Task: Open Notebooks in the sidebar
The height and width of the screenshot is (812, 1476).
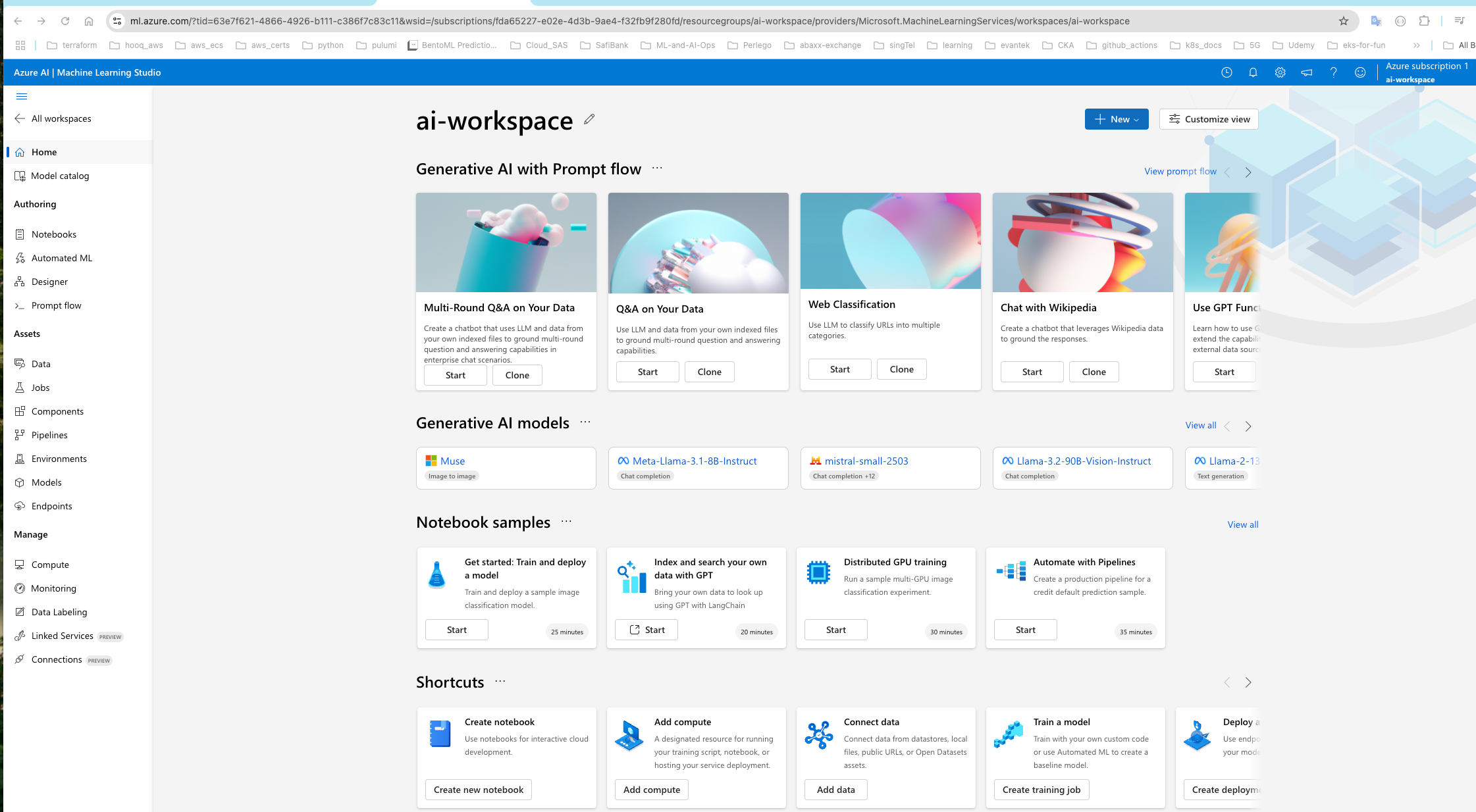Action: [x=78, y=234]
